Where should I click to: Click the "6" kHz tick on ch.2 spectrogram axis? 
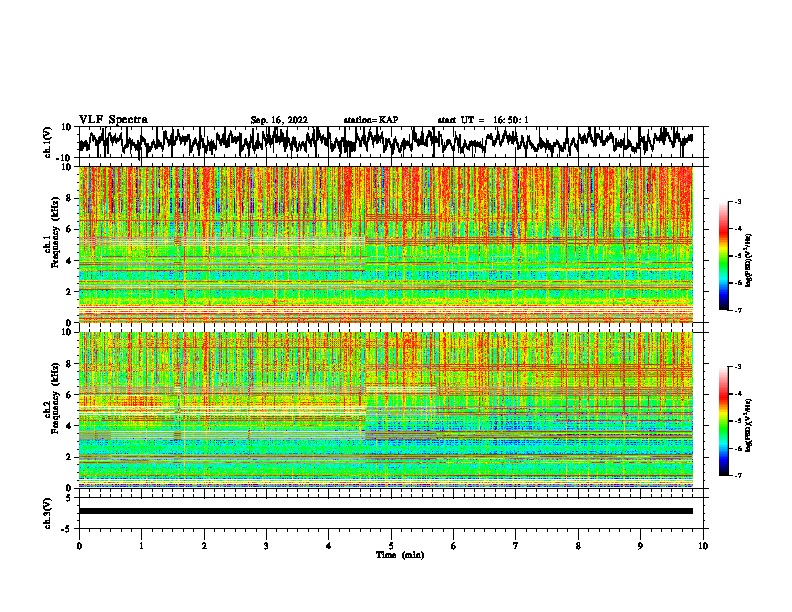[x=71, y=394]
